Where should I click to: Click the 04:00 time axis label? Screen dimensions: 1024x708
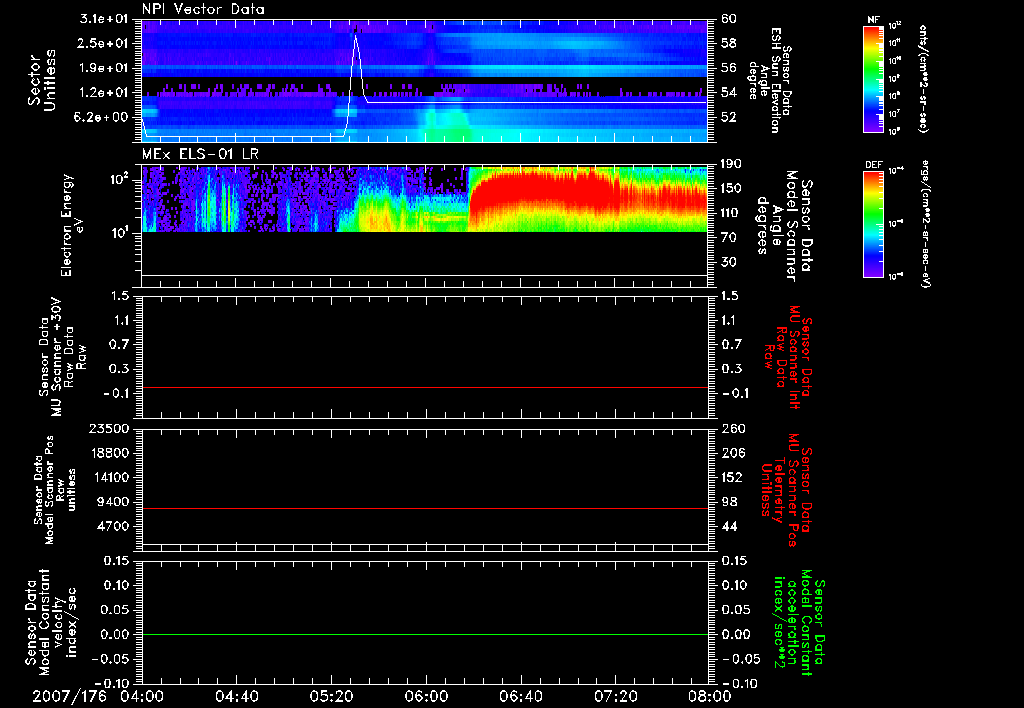[142, 696]
